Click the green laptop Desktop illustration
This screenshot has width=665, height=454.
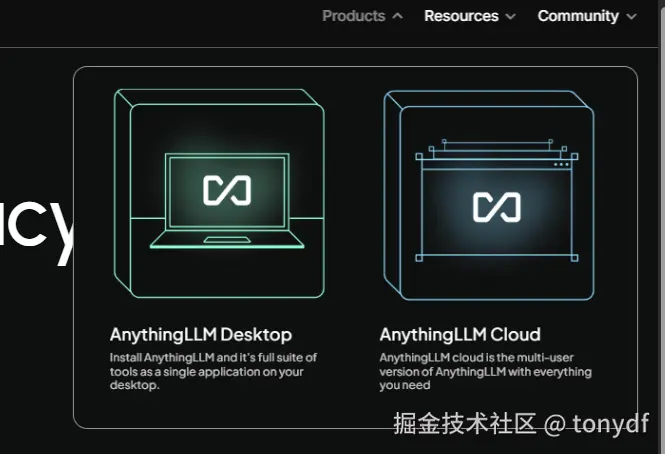click(219, 193)
